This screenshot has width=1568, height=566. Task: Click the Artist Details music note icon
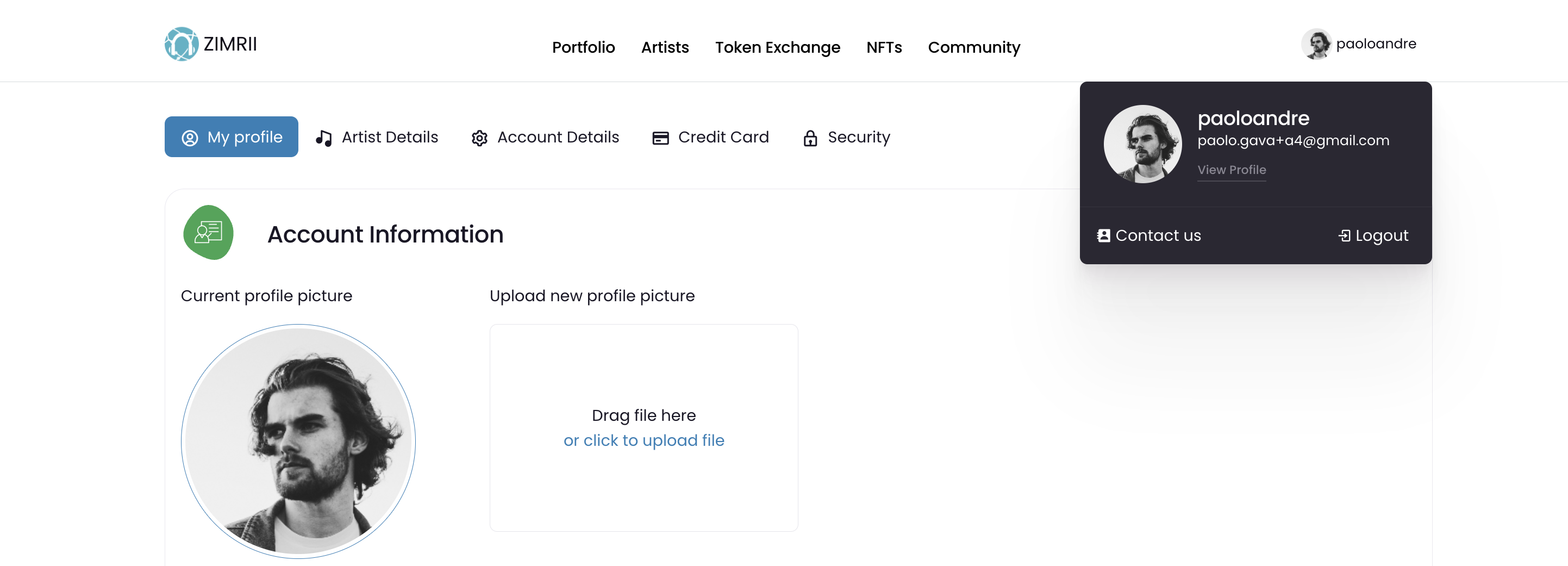324,138
